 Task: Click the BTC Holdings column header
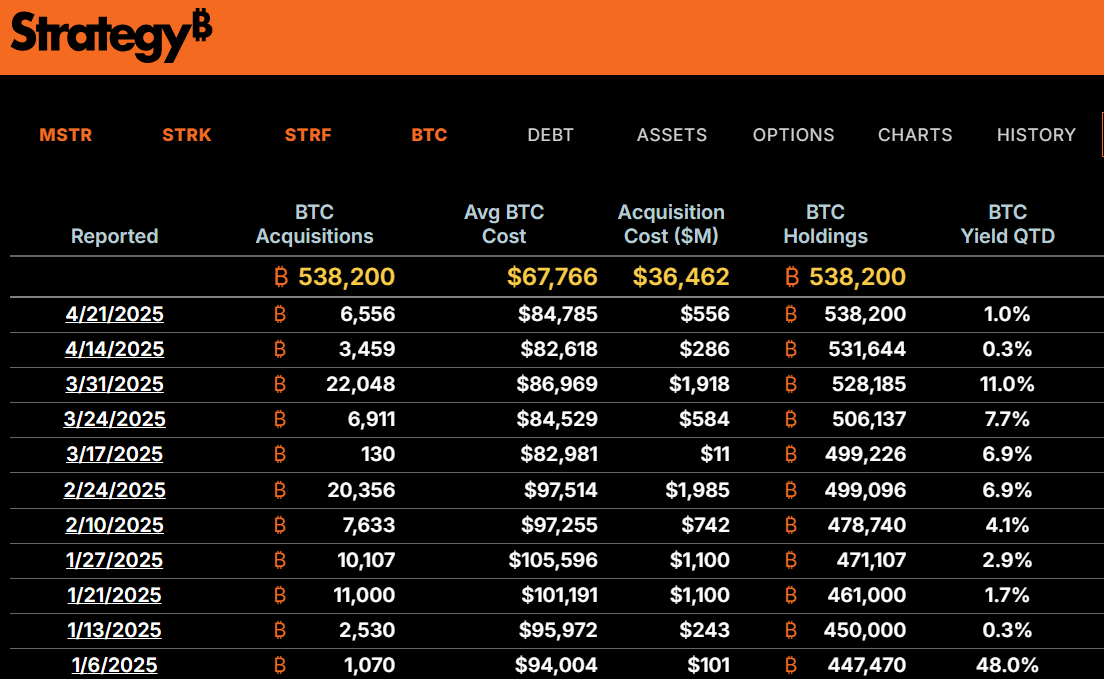click(826, 224)
